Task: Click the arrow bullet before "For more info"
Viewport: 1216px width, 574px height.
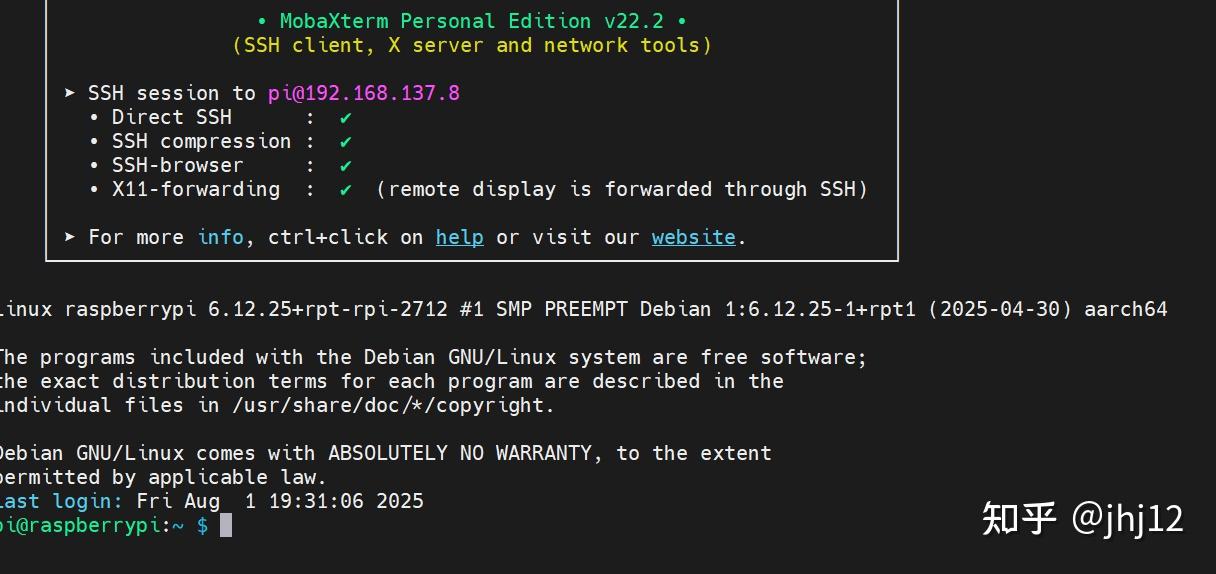Action: point(70,237)
